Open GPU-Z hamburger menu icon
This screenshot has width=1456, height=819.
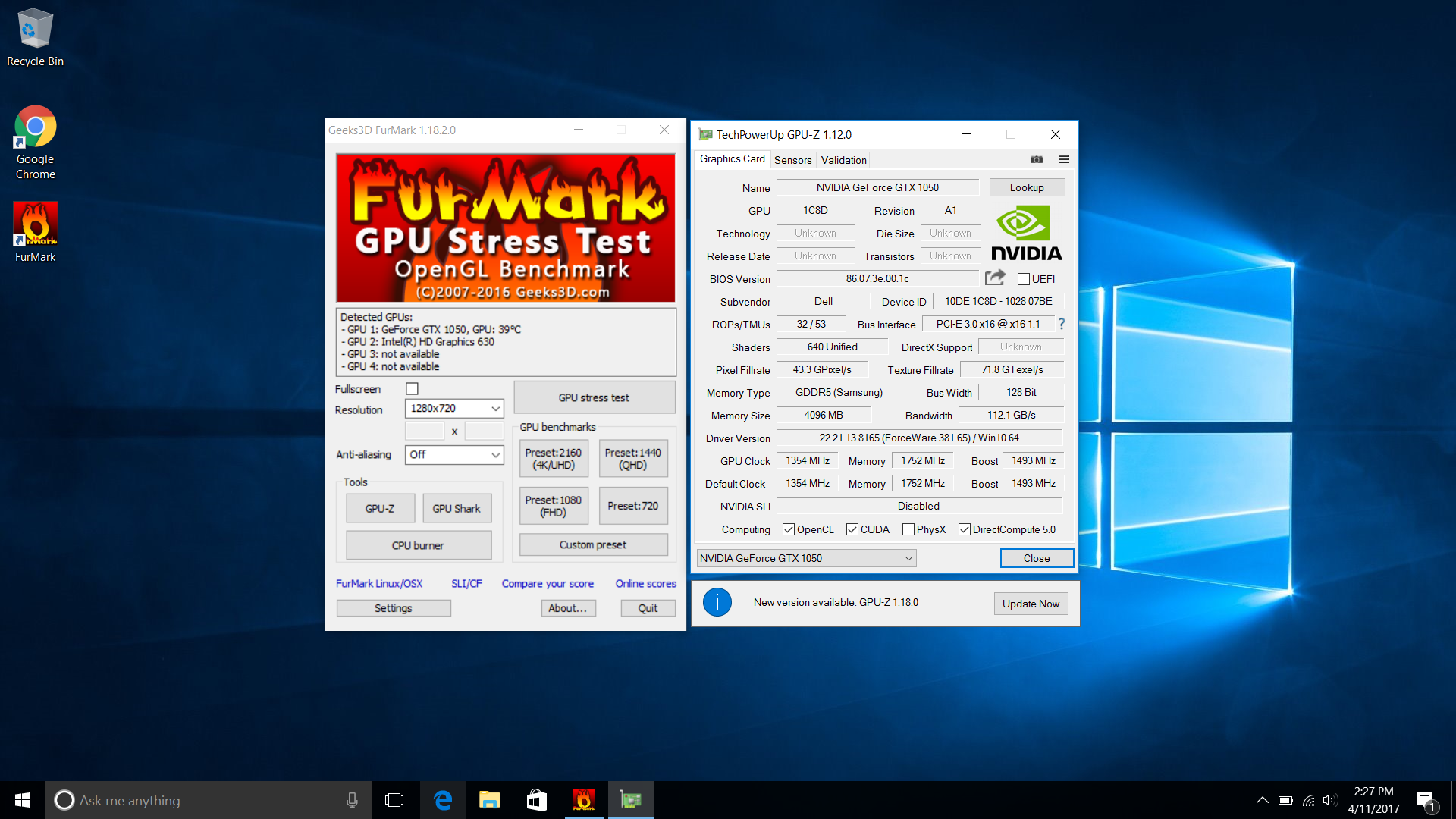[1064, 159]
